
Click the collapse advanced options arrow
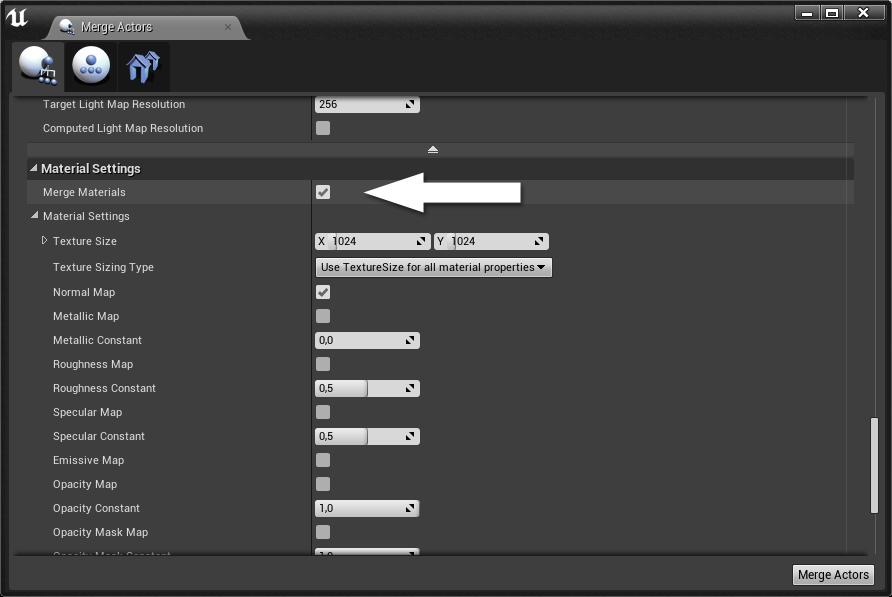click(x=433, y=149)
